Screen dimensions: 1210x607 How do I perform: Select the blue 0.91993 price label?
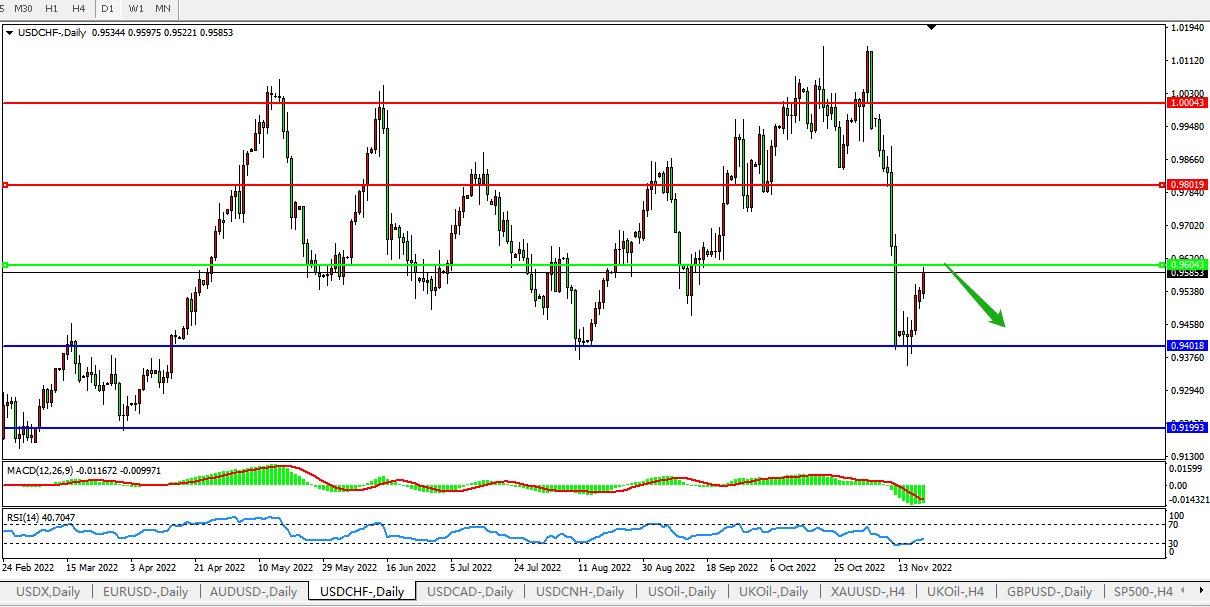(x=1187, y=427)
